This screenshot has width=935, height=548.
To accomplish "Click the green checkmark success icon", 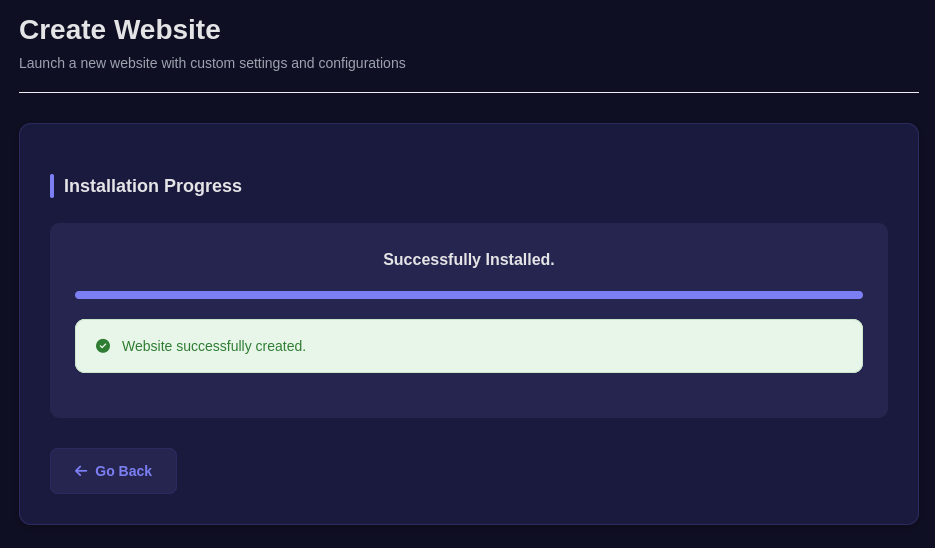I will [103, 346].
